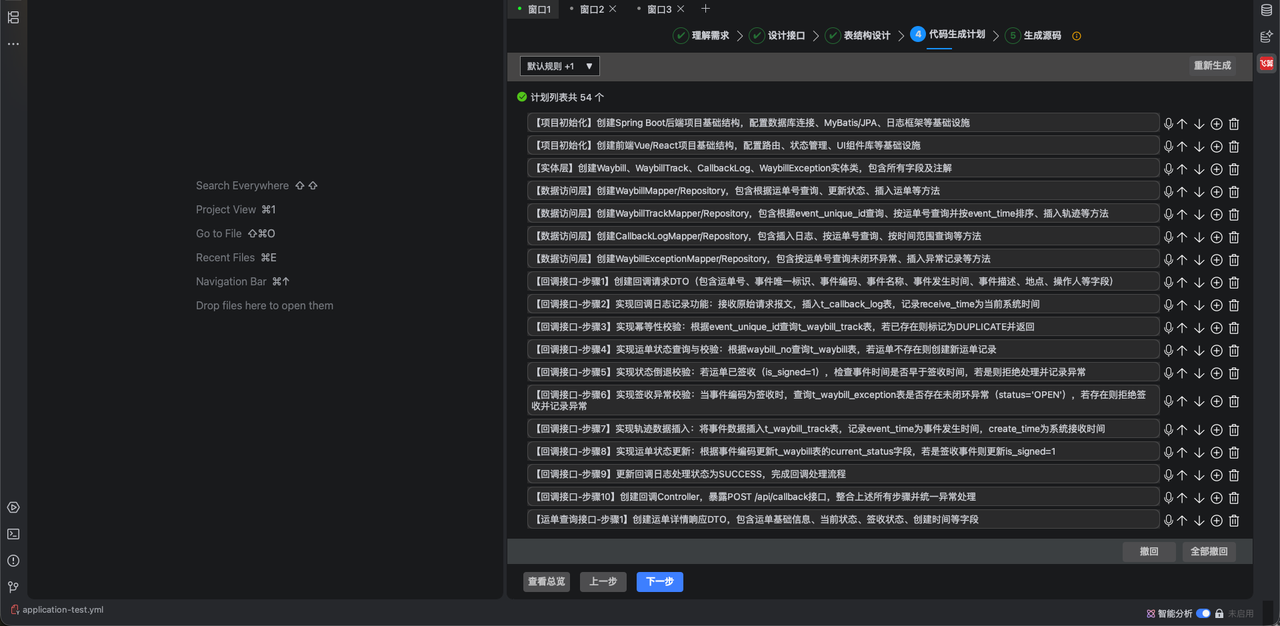Screen dimensions: 1280x626
Task: Click the blue 下一步 button
Action: pos(660,582)
